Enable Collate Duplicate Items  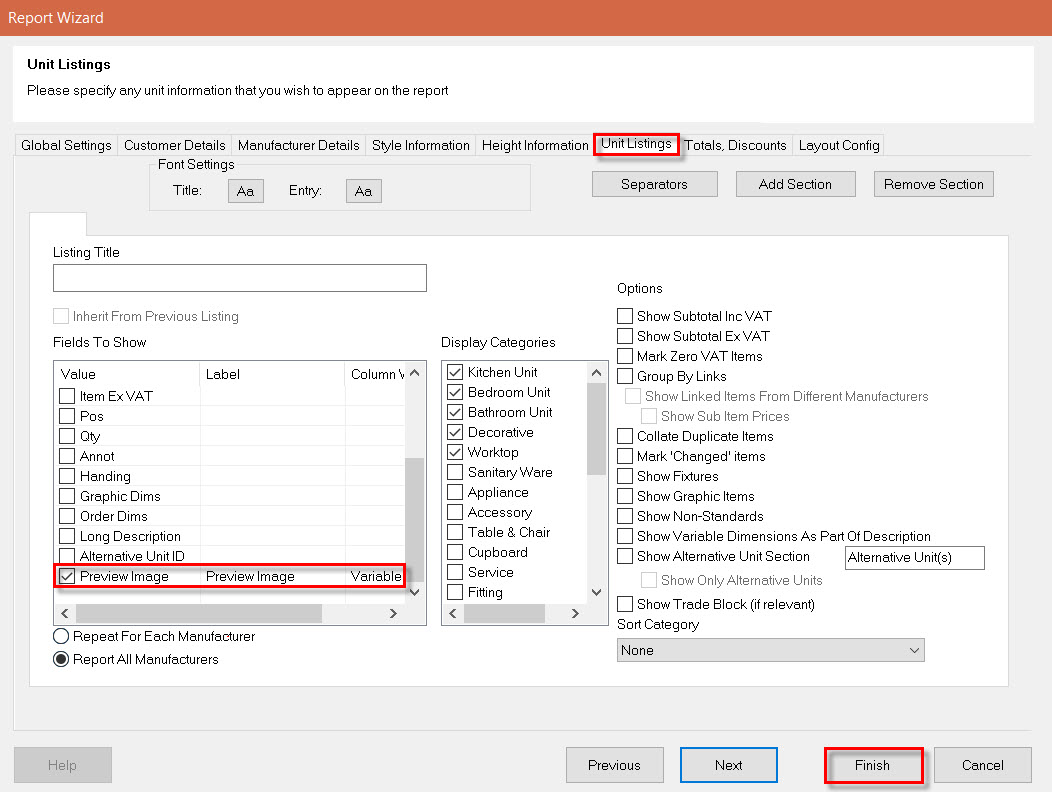(x=625, y=436)
